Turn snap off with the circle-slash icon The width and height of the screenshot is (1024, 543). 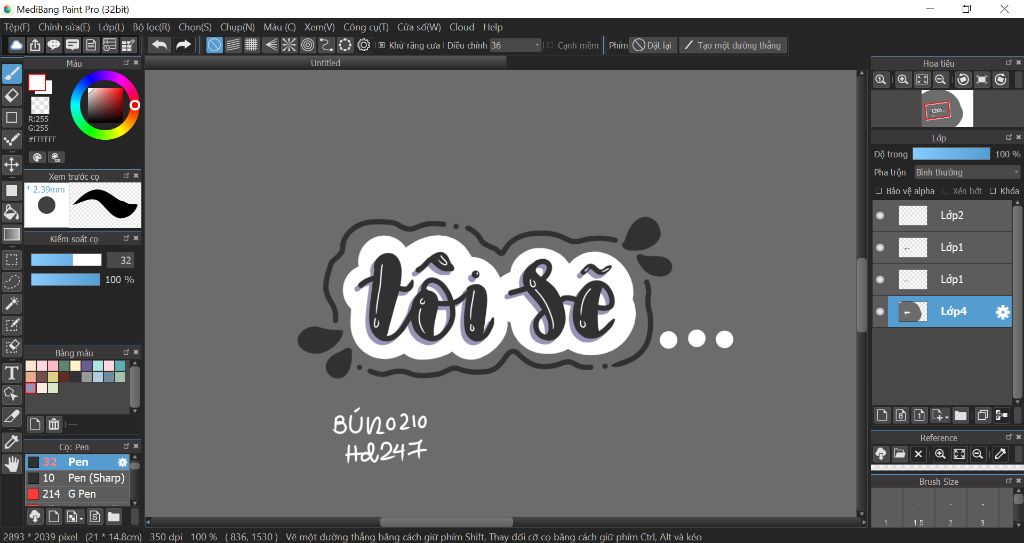[214, 45]
